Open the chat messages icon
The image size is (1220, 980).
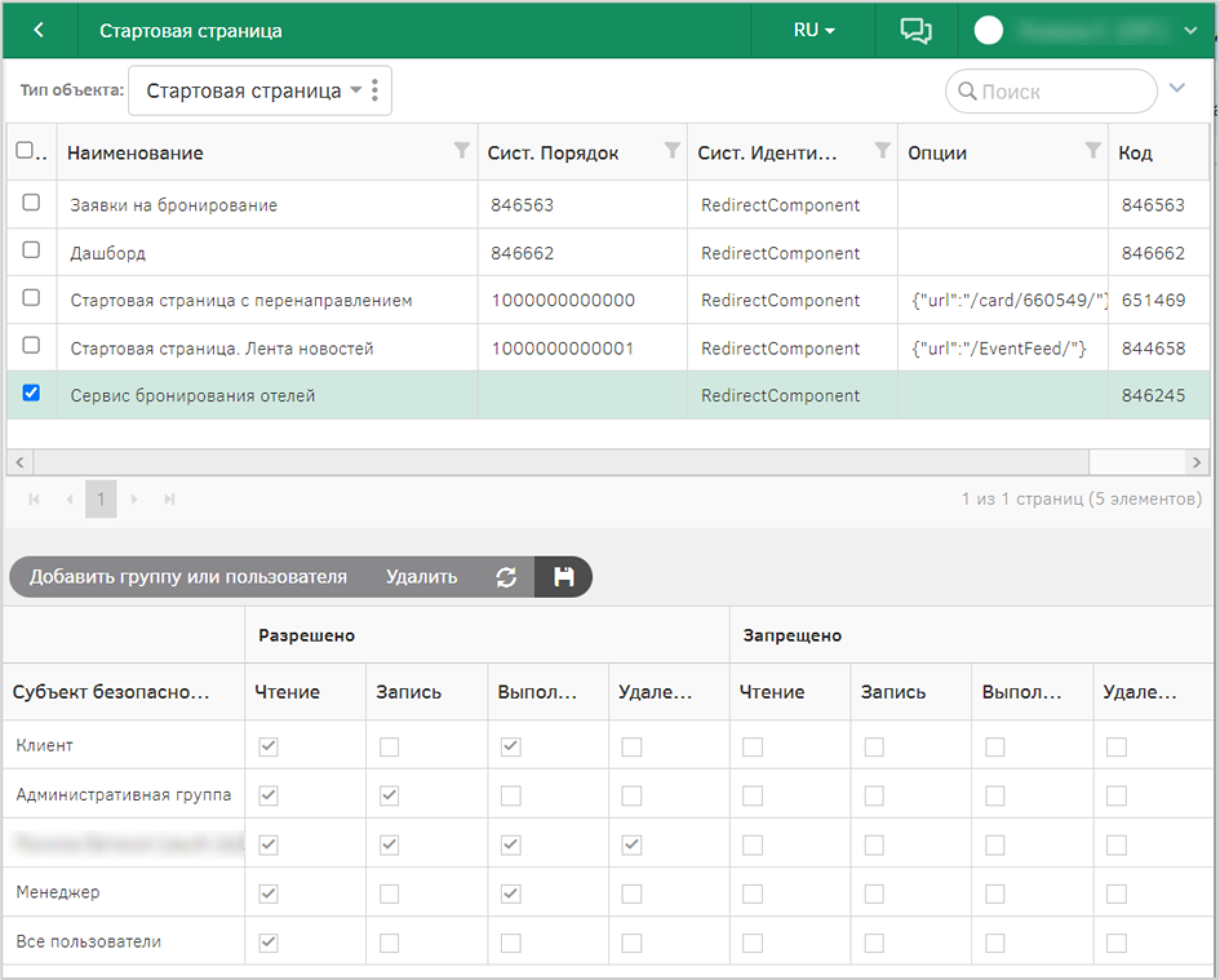click(915, 30)
